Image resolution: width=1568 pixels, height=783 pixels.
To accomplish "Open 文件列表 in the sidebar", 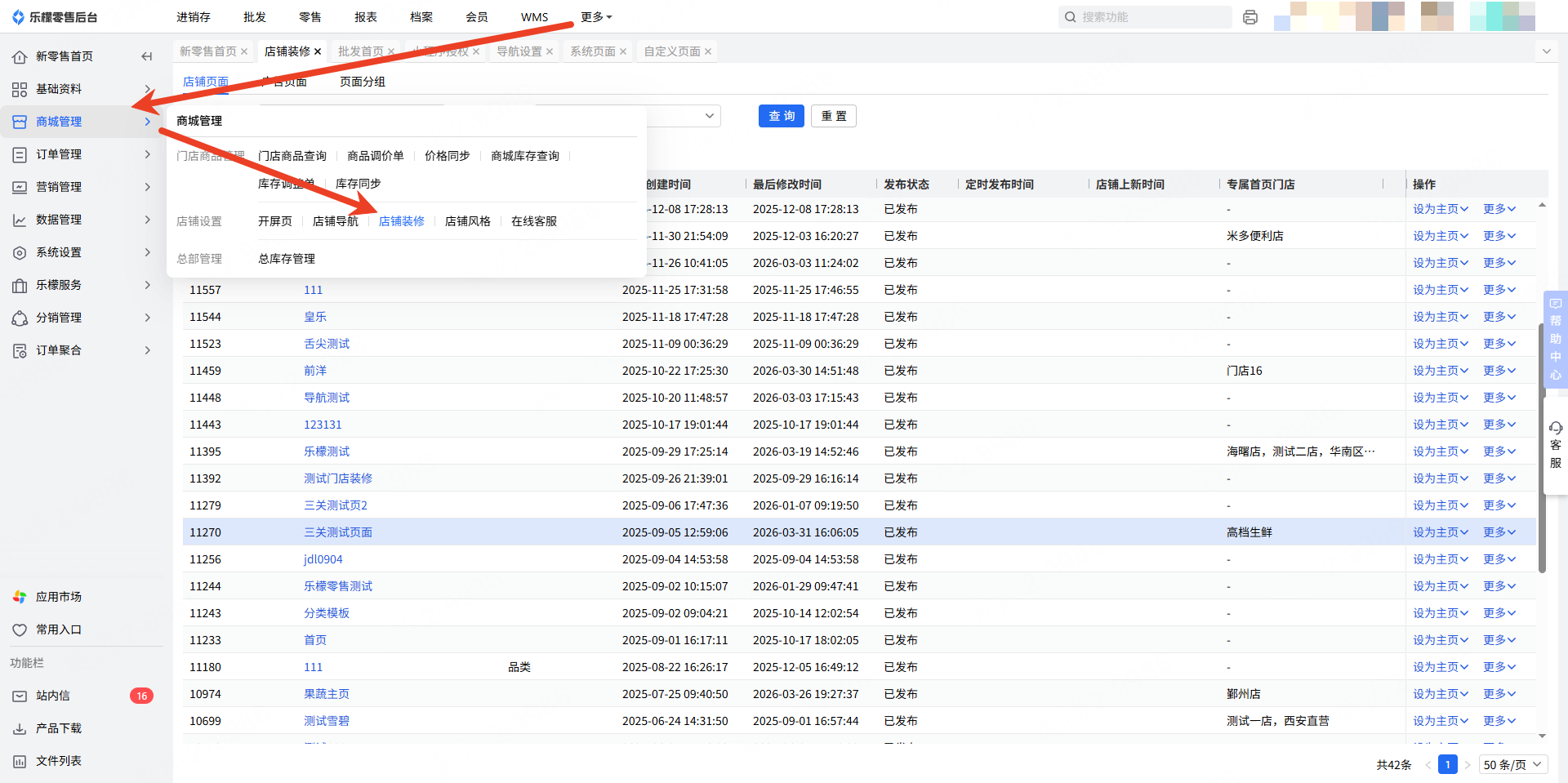I will click(x=58, y=761).
